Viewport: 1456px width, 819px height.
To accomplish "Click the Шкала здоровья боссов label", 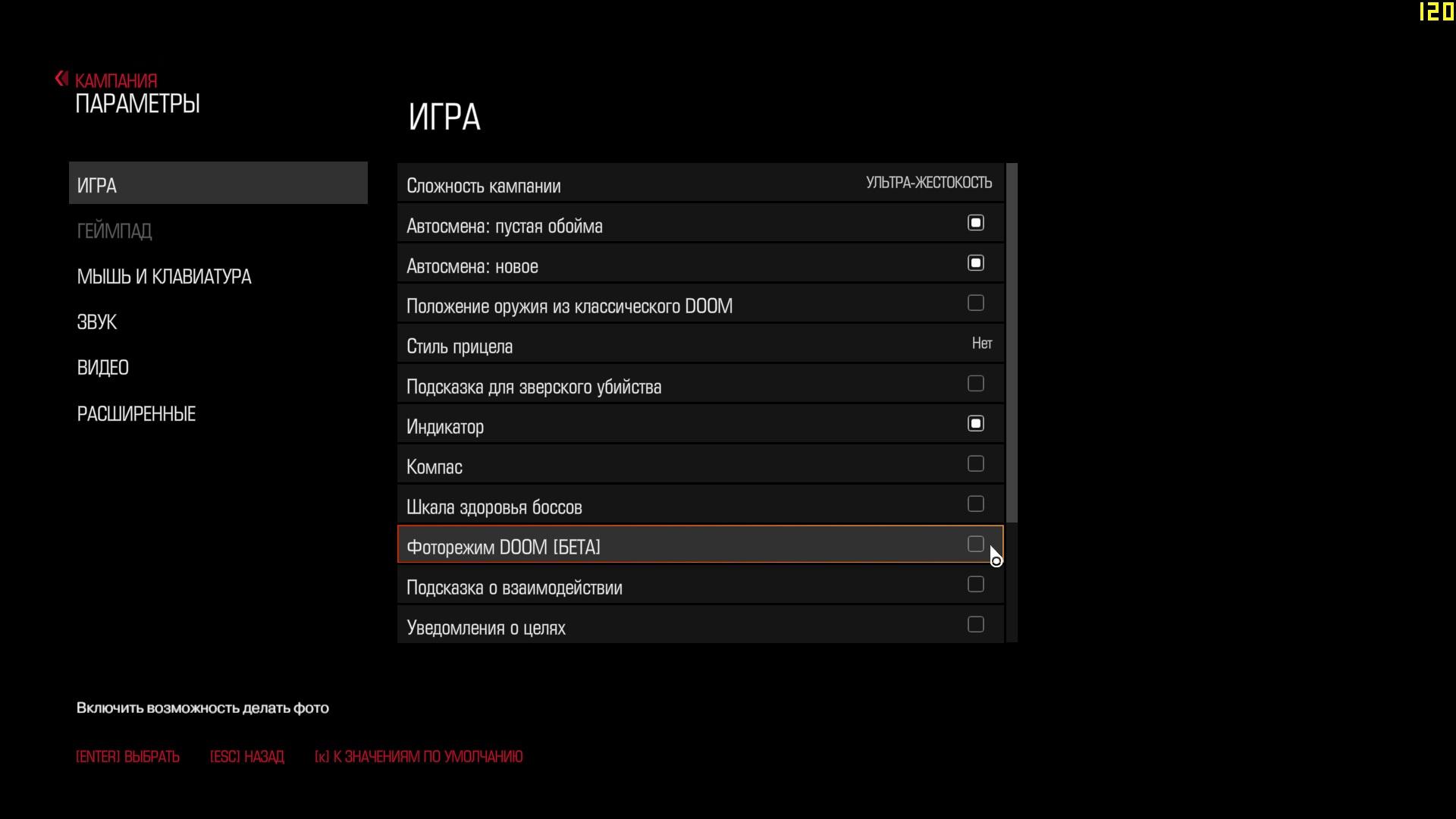I will tap(494, 507).
